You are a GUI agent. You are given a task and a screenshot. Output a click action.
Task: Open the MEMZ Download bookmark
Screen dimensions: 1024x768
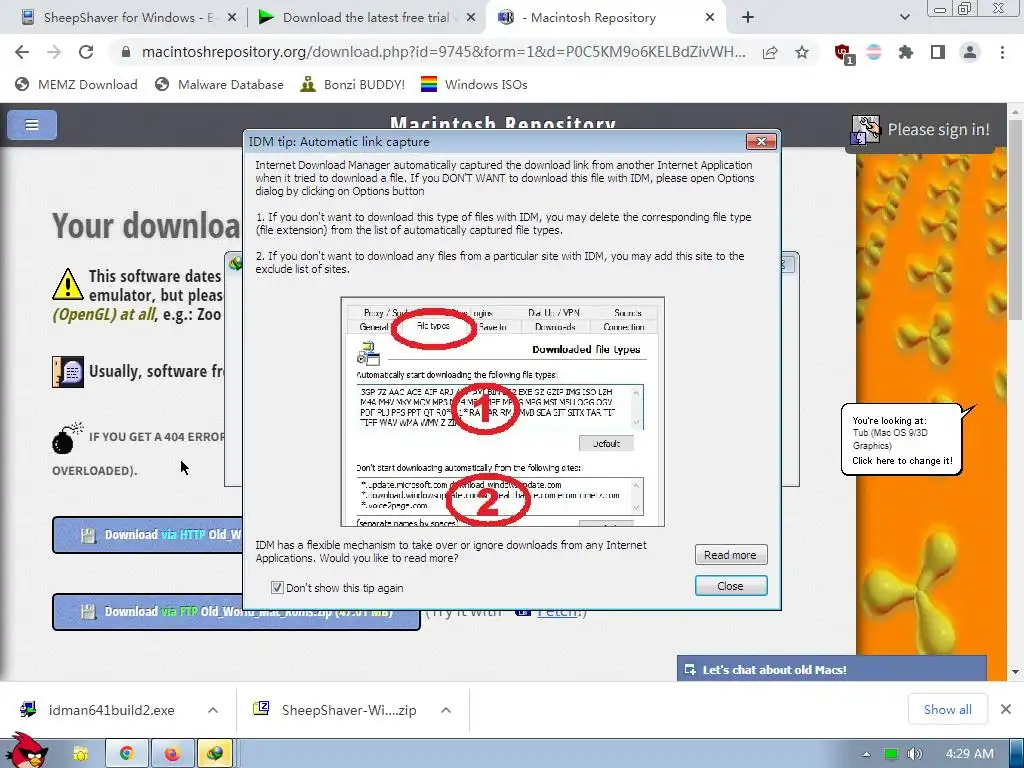tap(77, 84)
